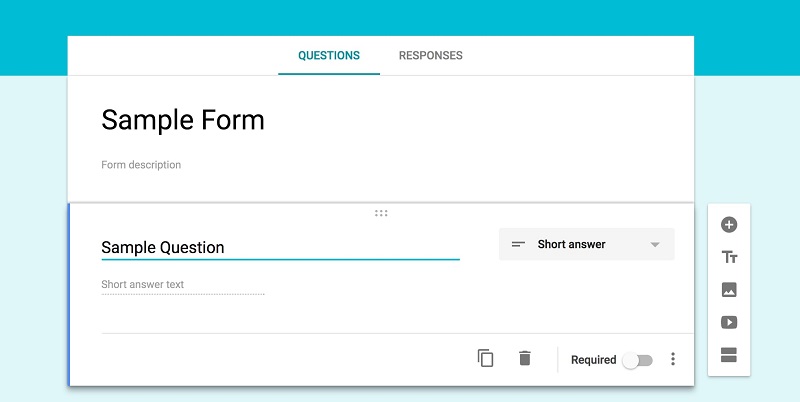Click the Form description field
The width and height of the screenshot is (800, 402).
coord(141,165)
